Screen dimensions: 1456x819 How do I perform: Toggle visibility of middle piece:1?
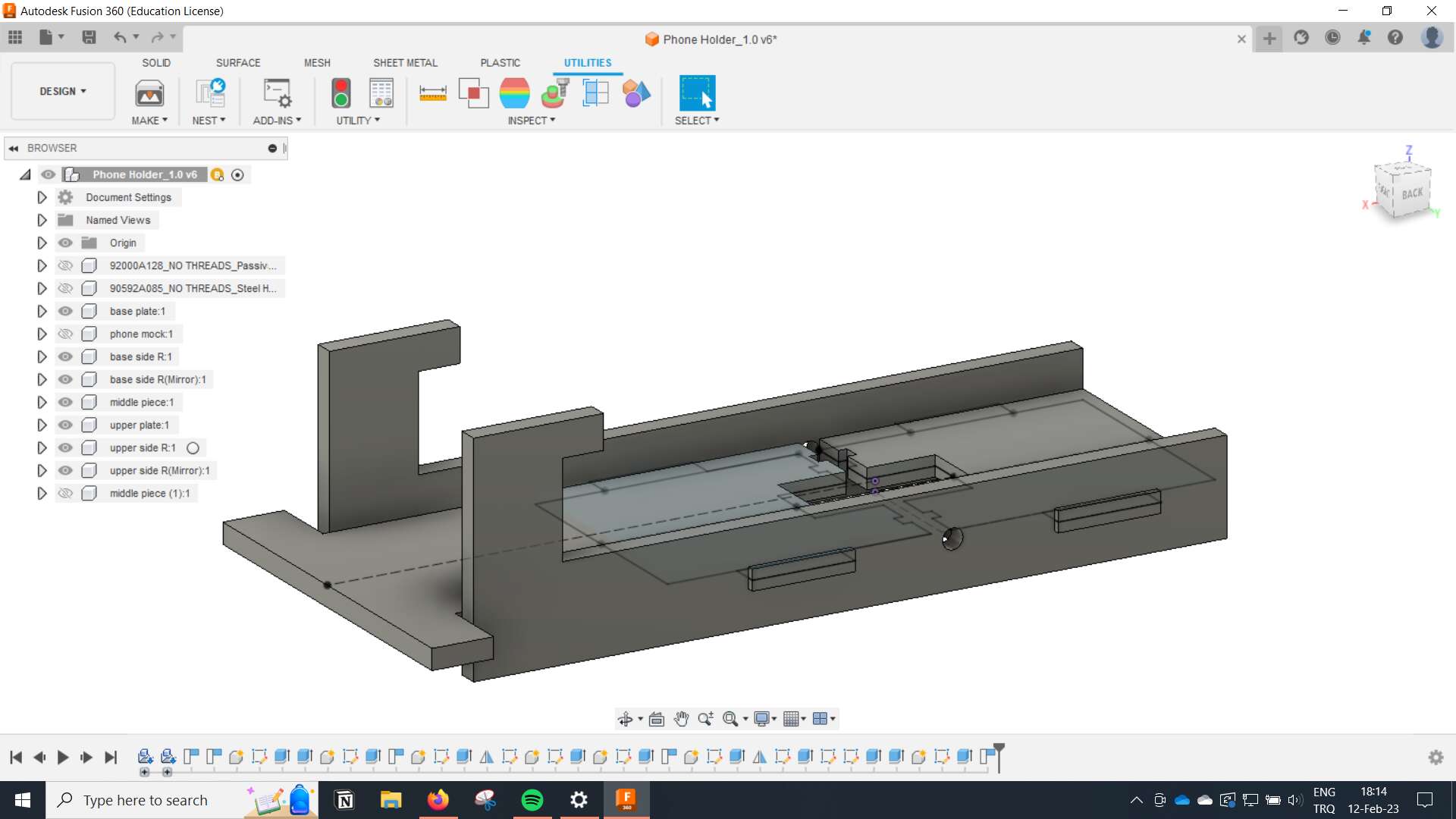click(x=65, y=402)
